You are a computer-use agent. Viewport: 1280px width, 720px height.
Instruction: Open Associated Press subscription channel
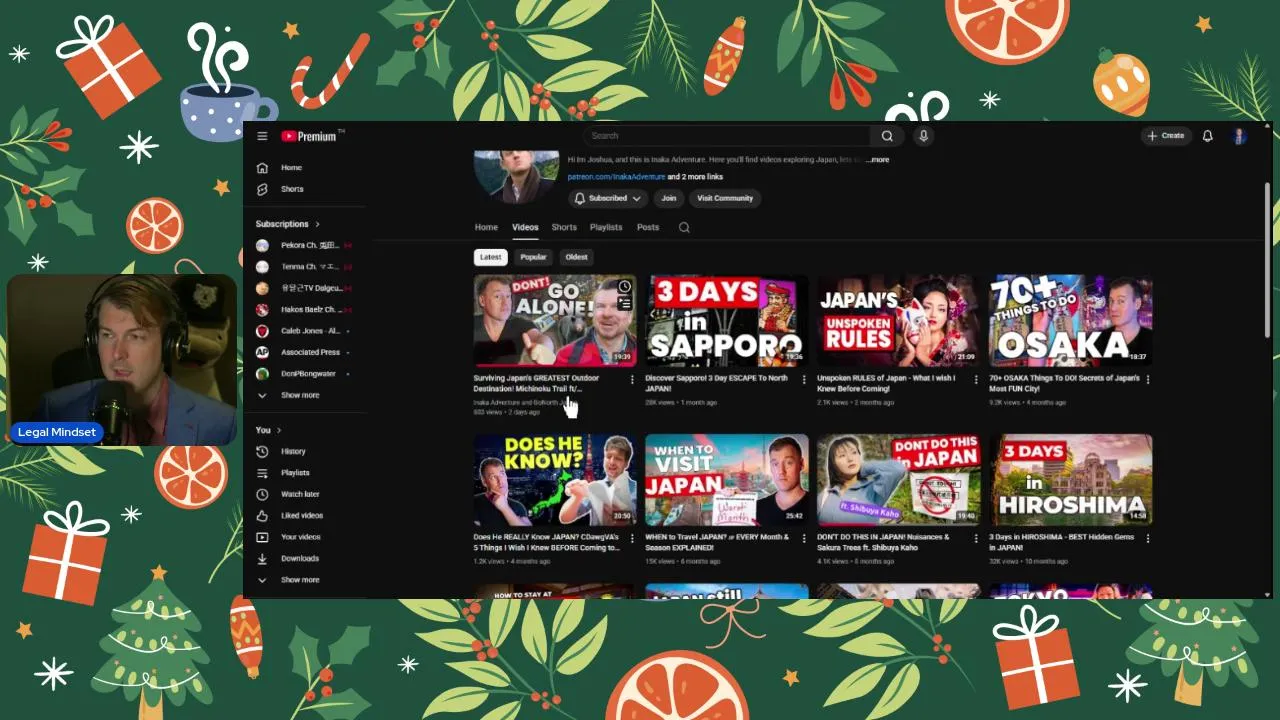(305, 352)
